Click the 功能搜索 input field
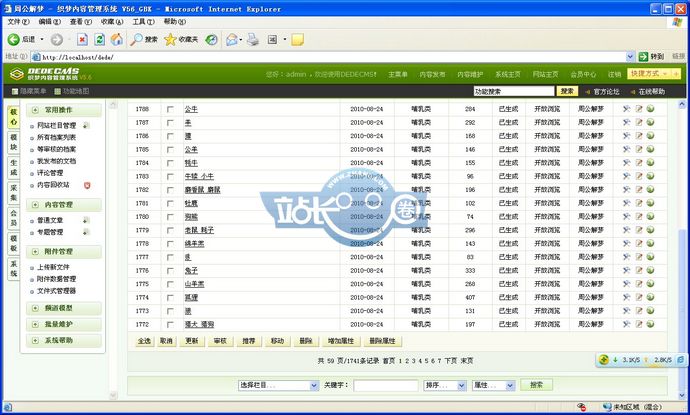 coord(514,91)
